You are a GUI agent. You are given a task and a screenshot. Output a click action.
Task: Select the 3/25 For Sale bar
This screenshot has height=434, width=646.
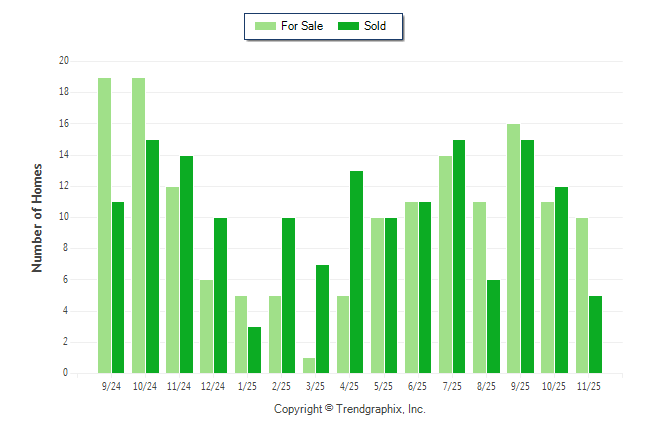(x=309, y=365)
